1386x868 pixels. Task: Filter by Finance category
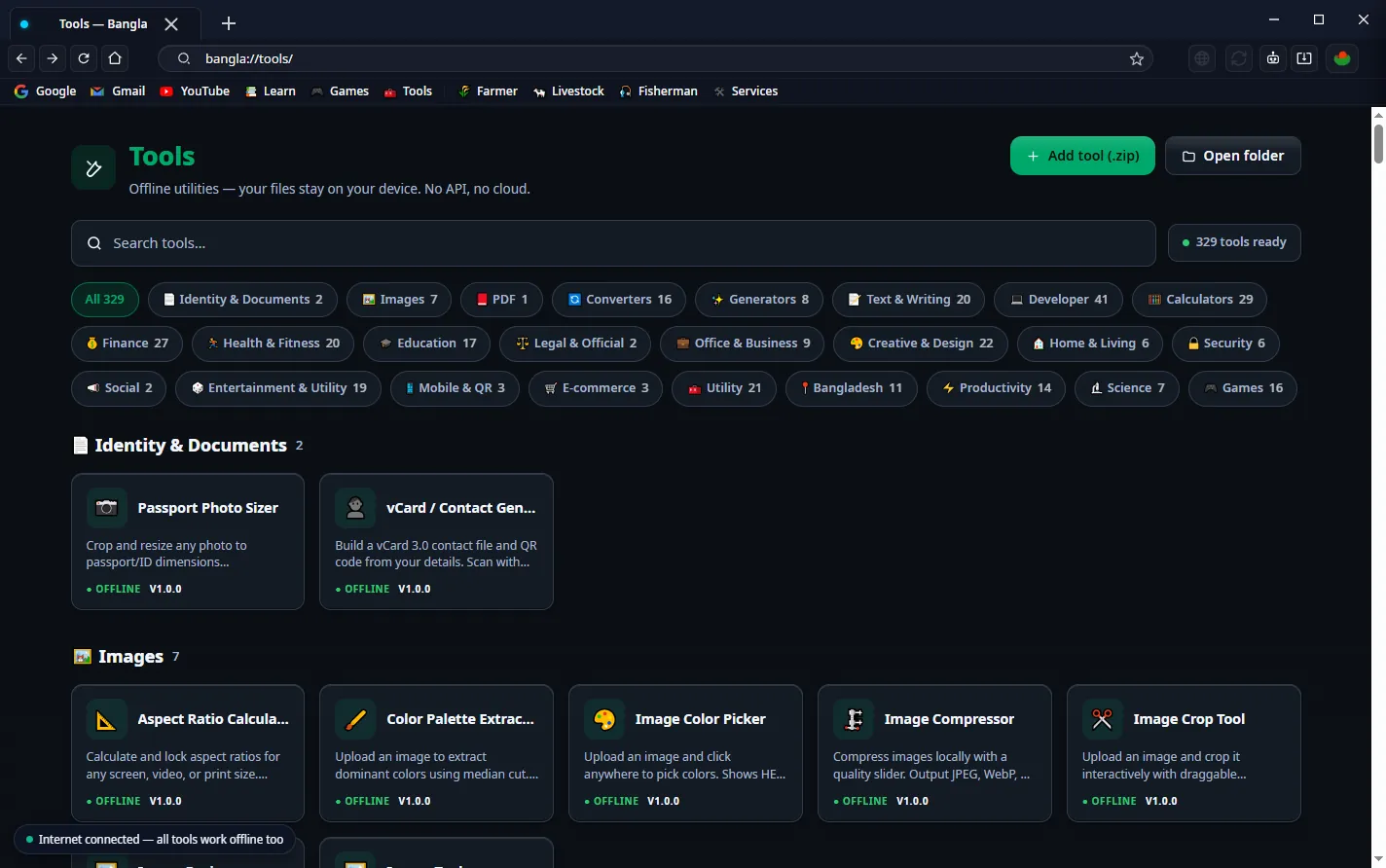click(128, 344)
